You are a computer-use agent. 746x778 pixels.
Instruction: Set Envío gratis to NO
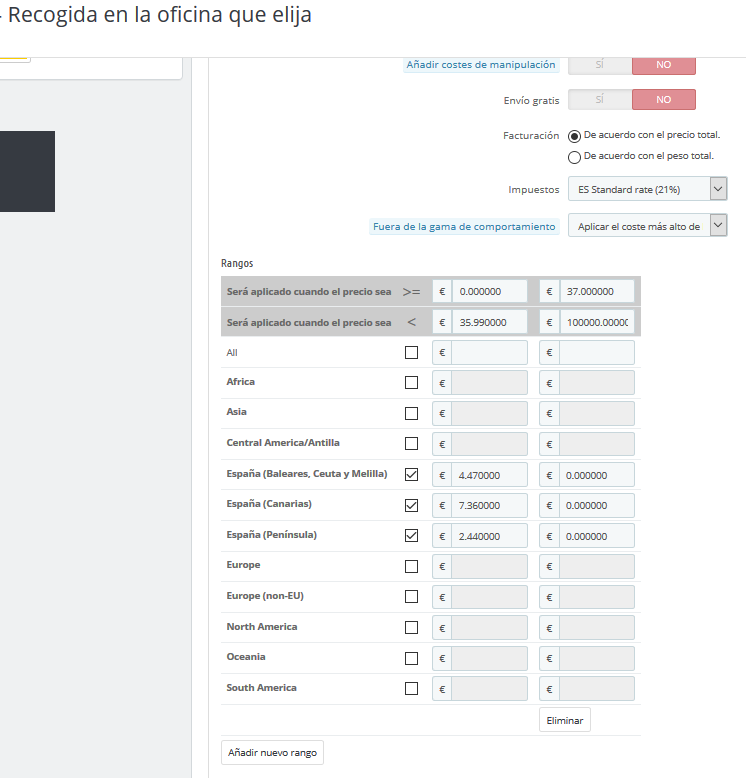[x=664, y=100]
